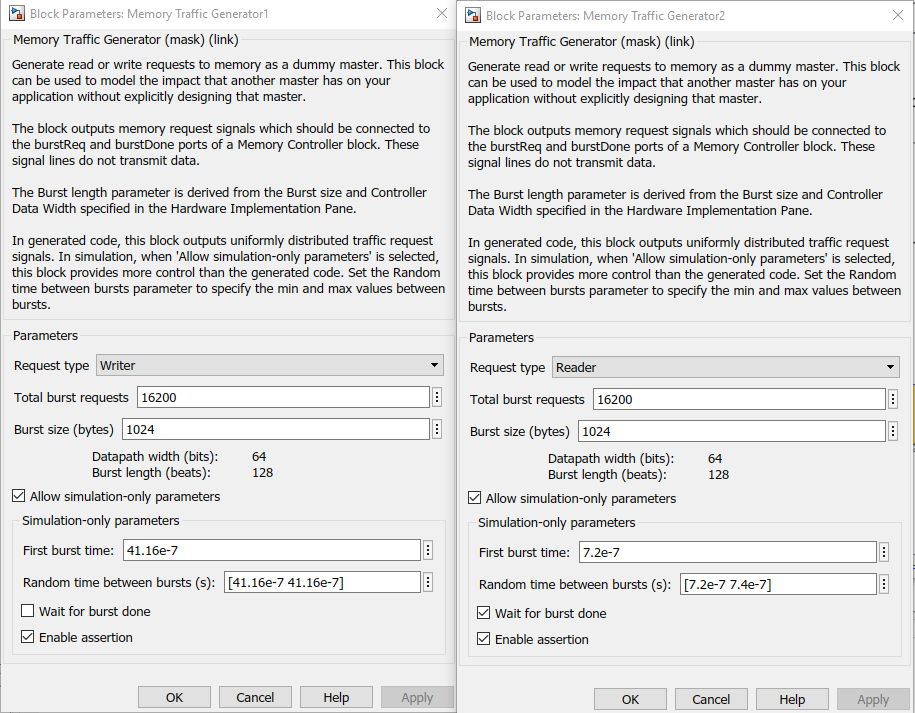Click Burst length value 128 in Generator1
This screenshot has width=915, height=713.
[263, 473]
